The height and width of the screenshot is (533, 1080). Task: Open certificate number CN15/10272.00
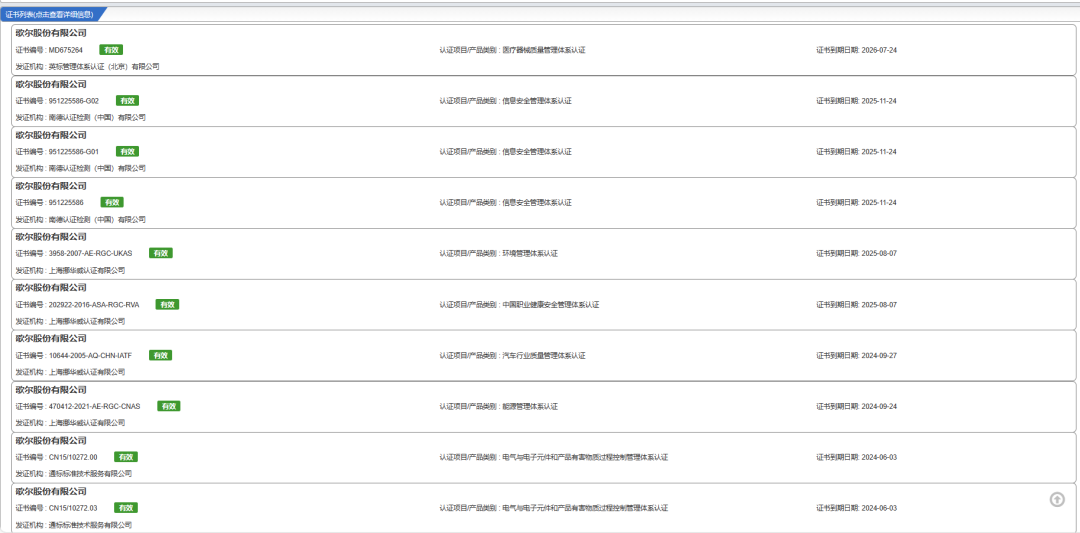click(73, 457)
